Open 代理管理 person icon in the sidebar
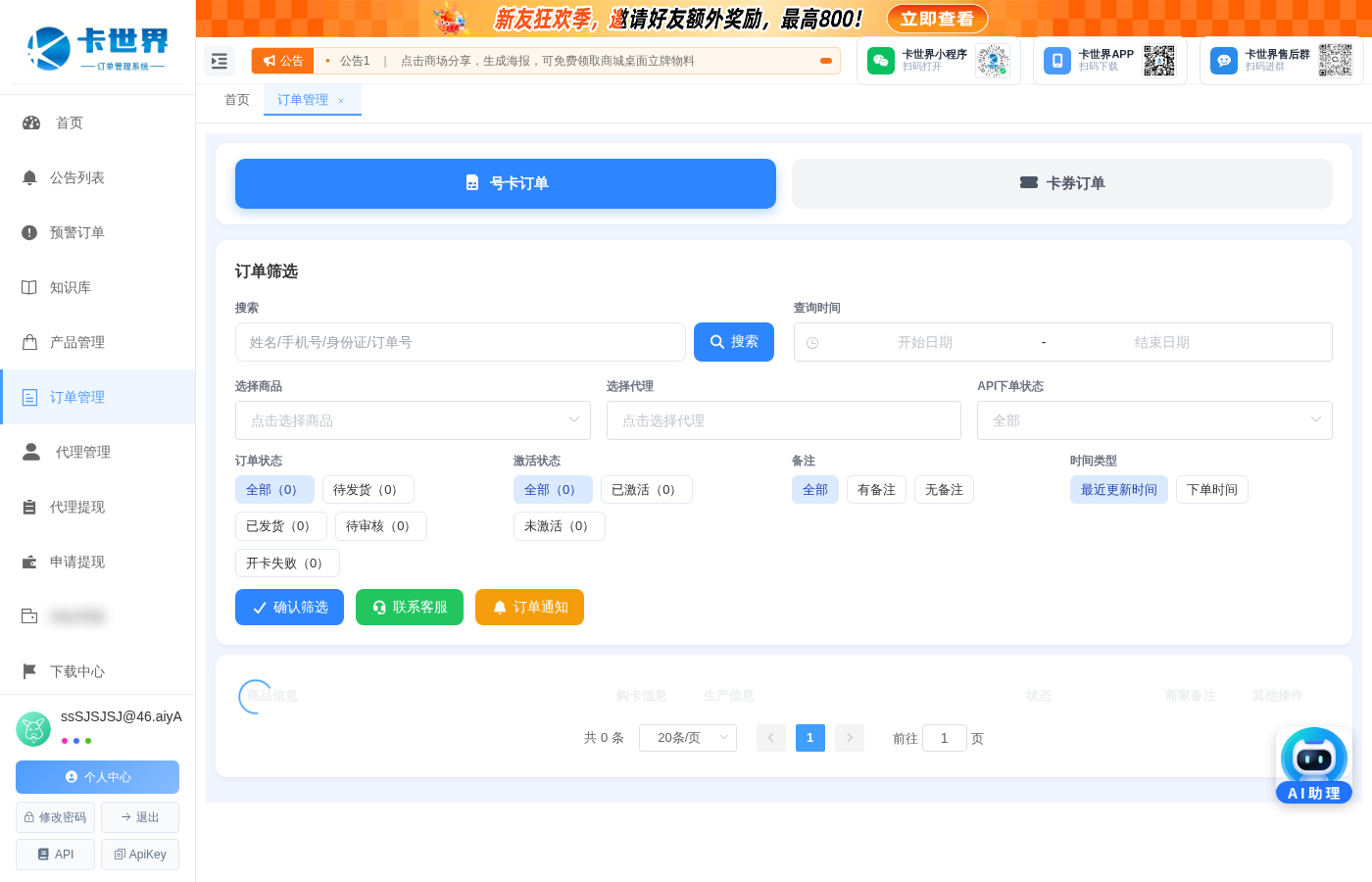The height and width of the screenshot is (882, 1372). click(x=31, y=452)
